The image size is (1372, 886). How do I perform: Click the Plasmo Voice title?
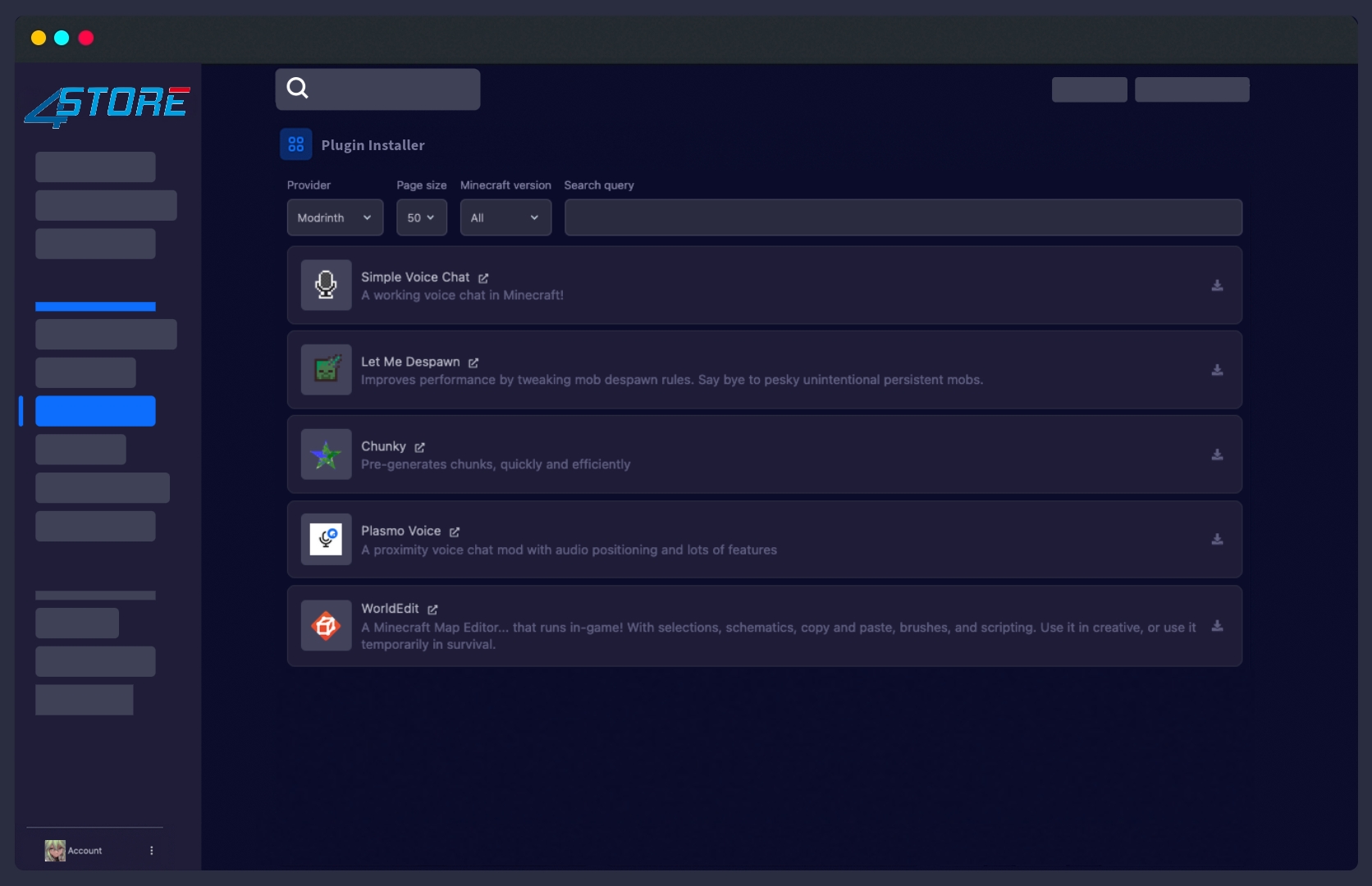pos(400,531)
